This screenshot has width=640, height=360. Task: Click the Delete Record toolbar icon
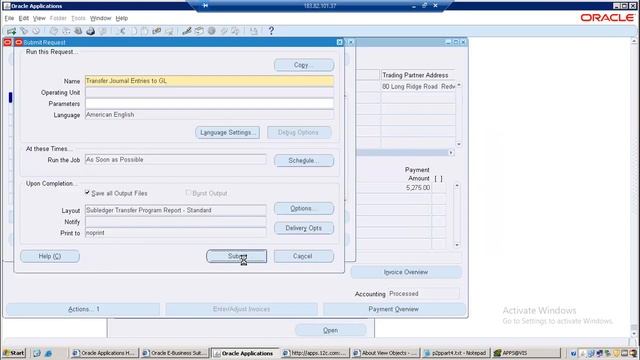point(169,31)
